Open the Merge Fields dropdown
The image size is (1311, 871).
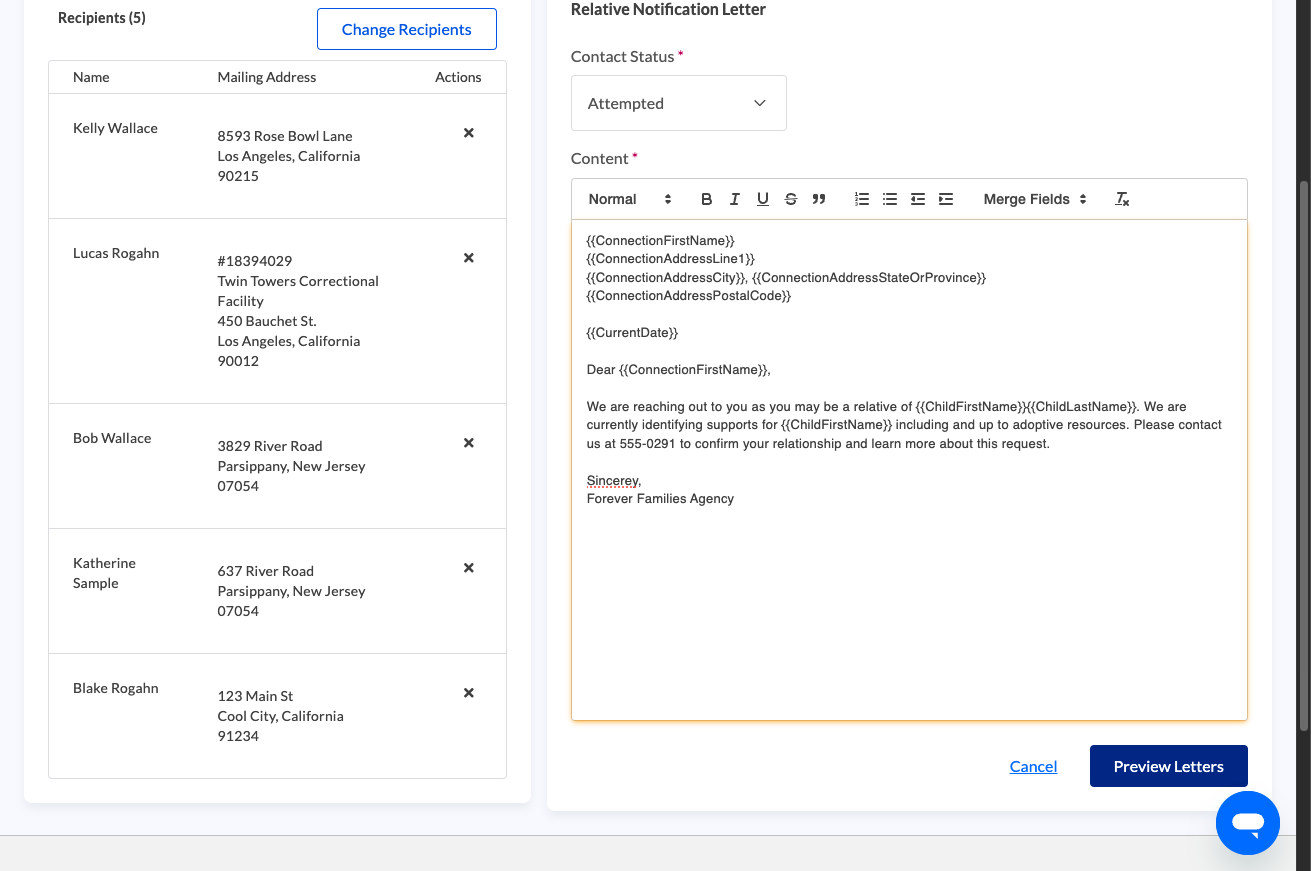tap(1035, 199)
